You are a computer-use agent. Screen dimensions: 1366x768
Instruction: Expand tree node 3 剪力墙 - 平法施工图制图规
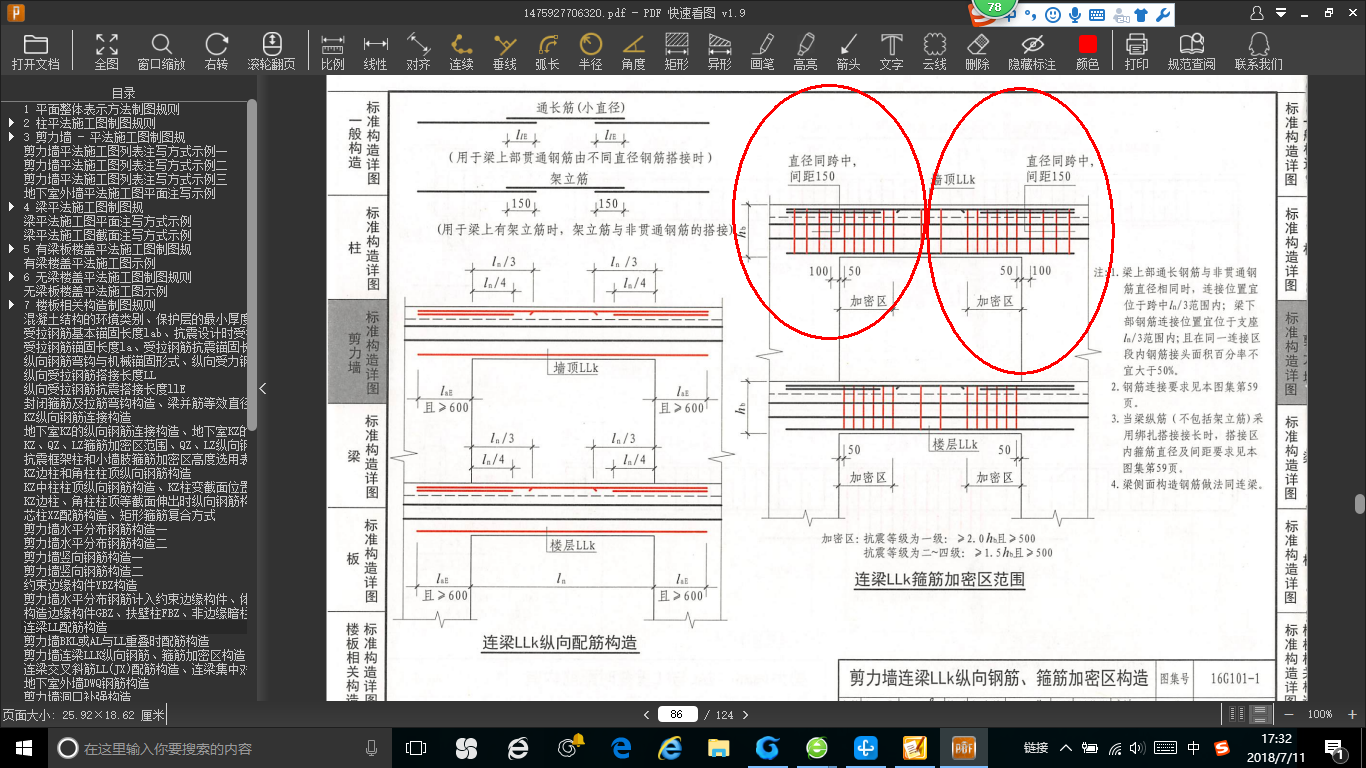pyautogui.click(x=11, y=137)
